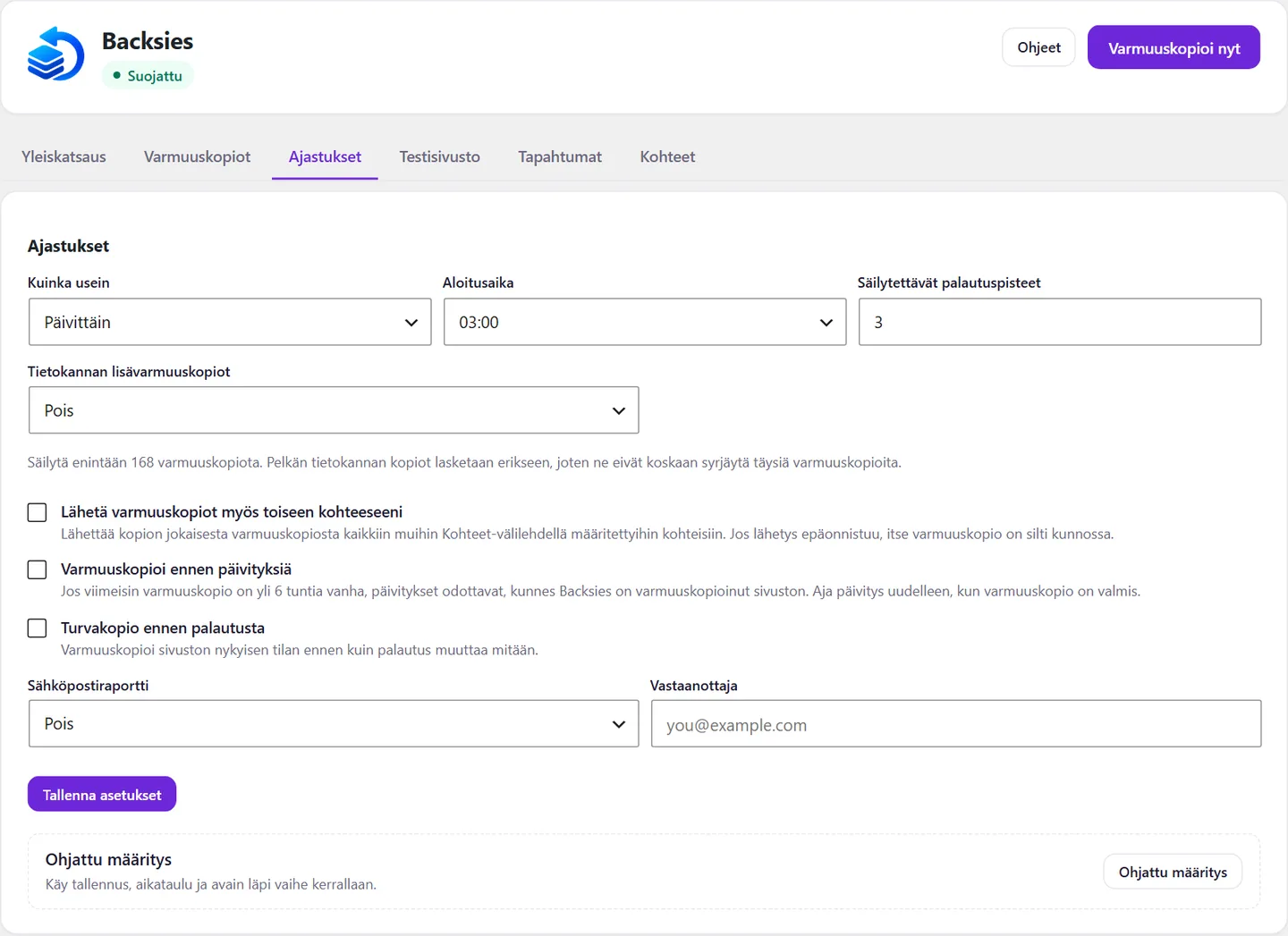Open the Tapahtumat tab

coord(560,156)
